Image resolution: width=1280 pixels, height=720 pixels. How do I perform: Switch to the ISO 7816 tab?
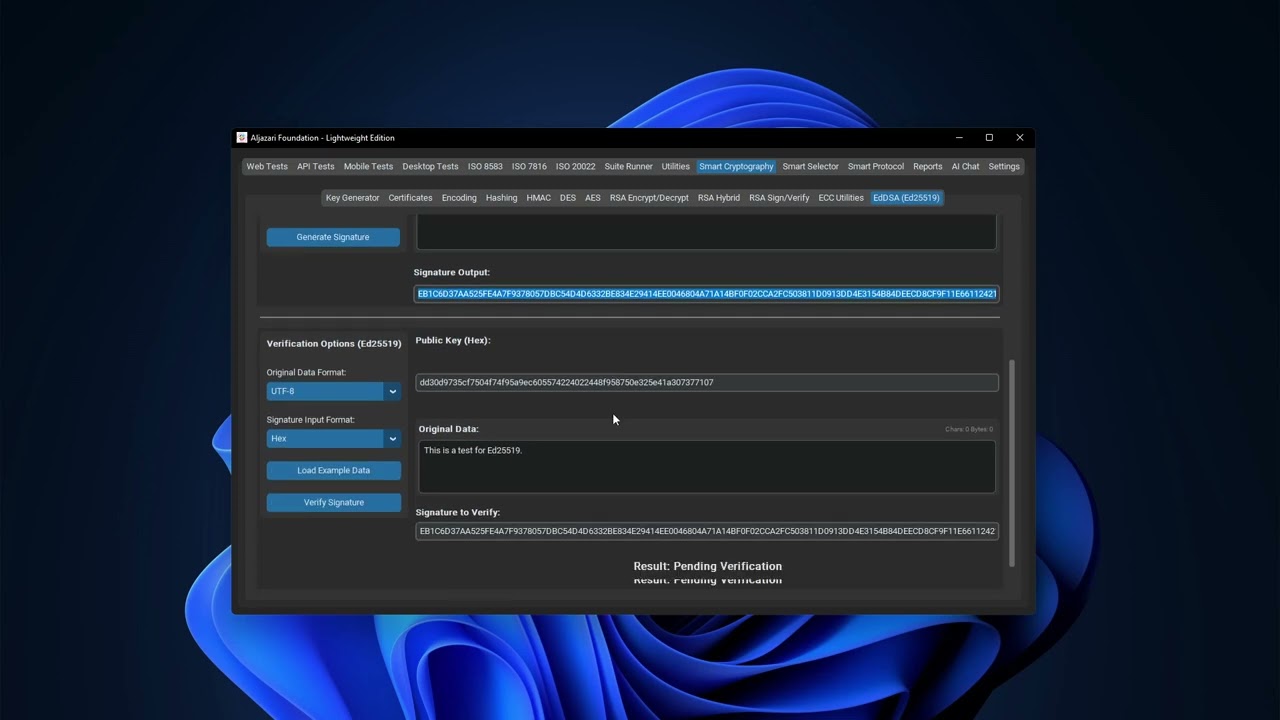coord(529,167)
